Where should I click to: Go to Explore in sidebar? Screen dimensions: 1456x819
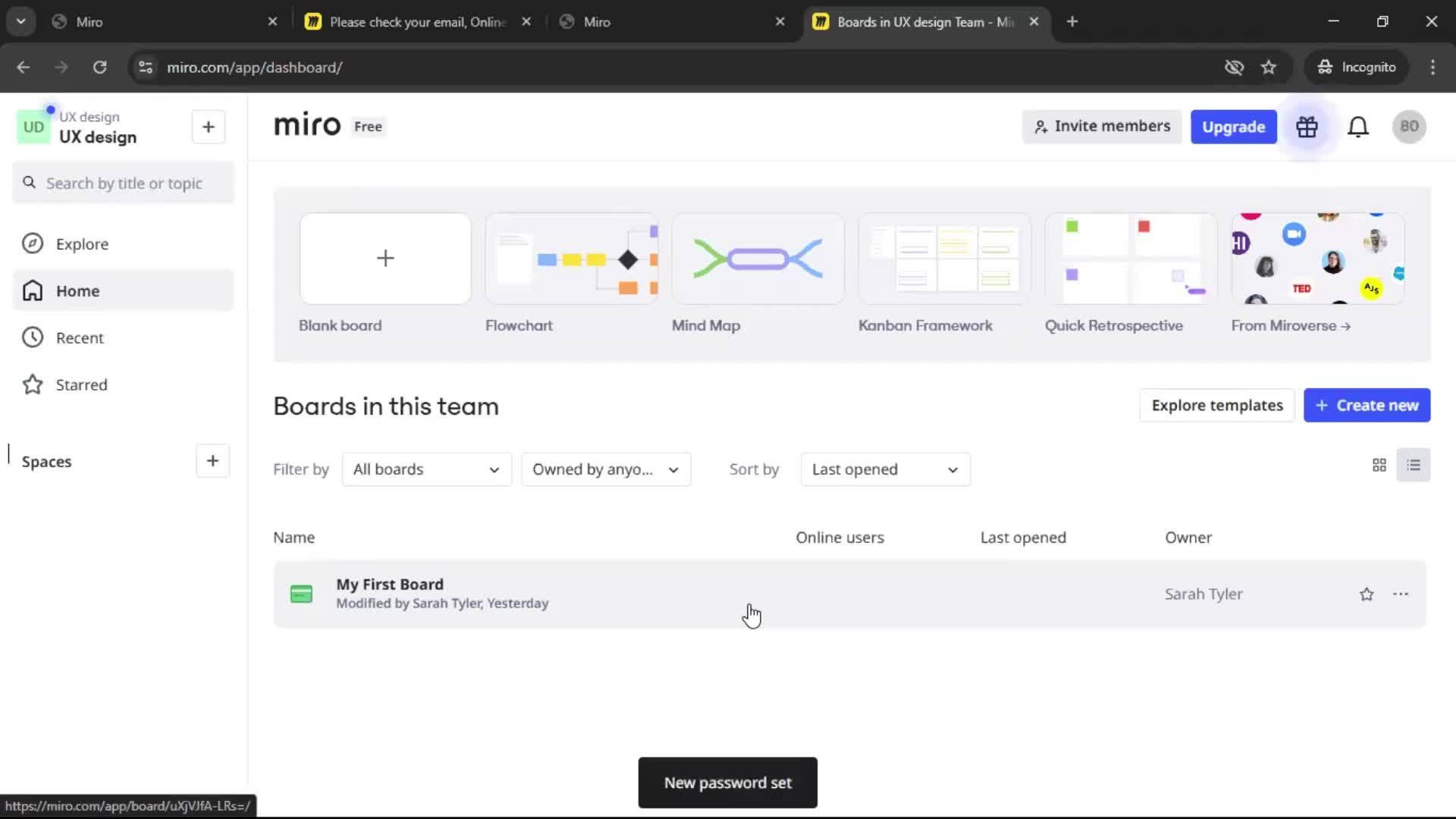coord(124,244)
